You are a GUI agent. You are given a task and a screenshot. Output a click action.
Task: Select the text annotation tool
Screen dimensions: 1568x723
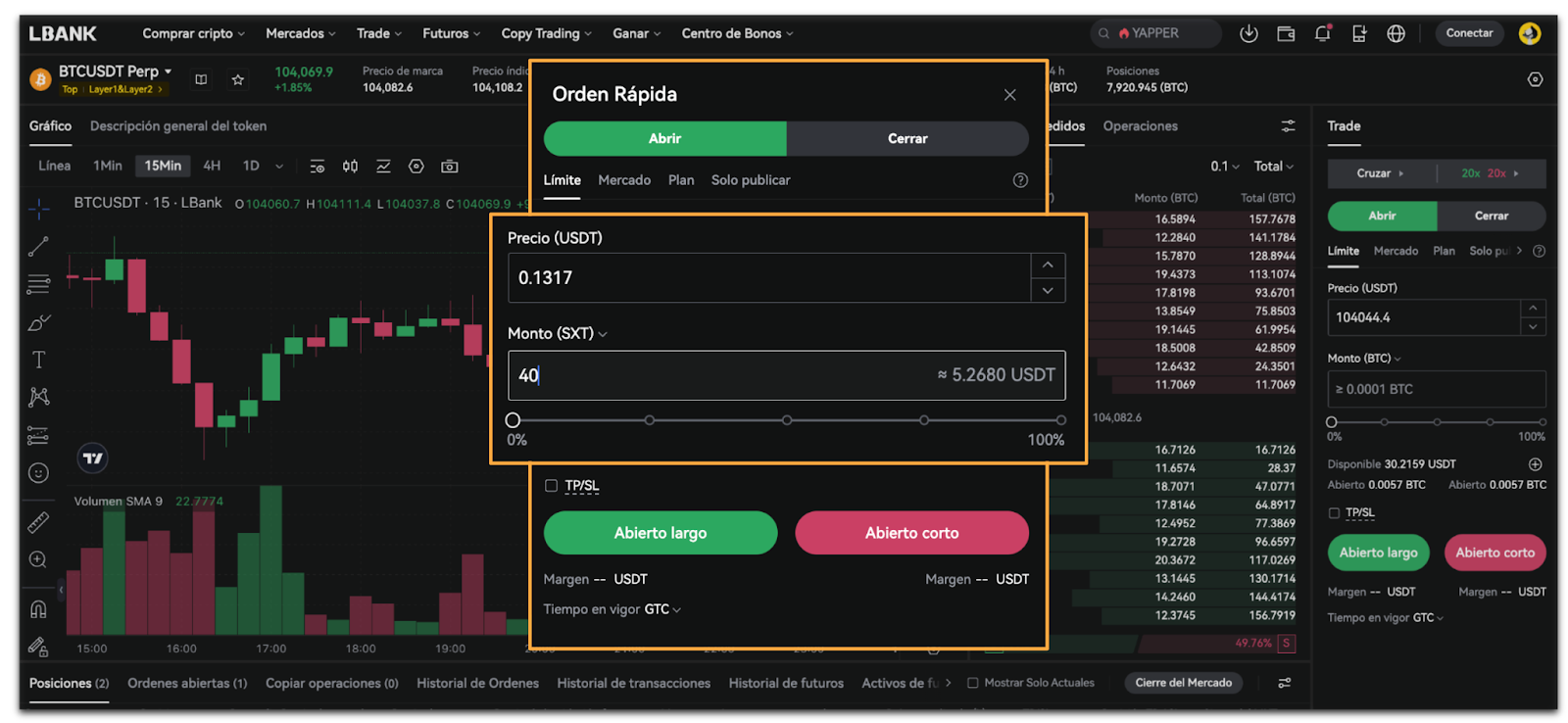(x=39, y=360)
